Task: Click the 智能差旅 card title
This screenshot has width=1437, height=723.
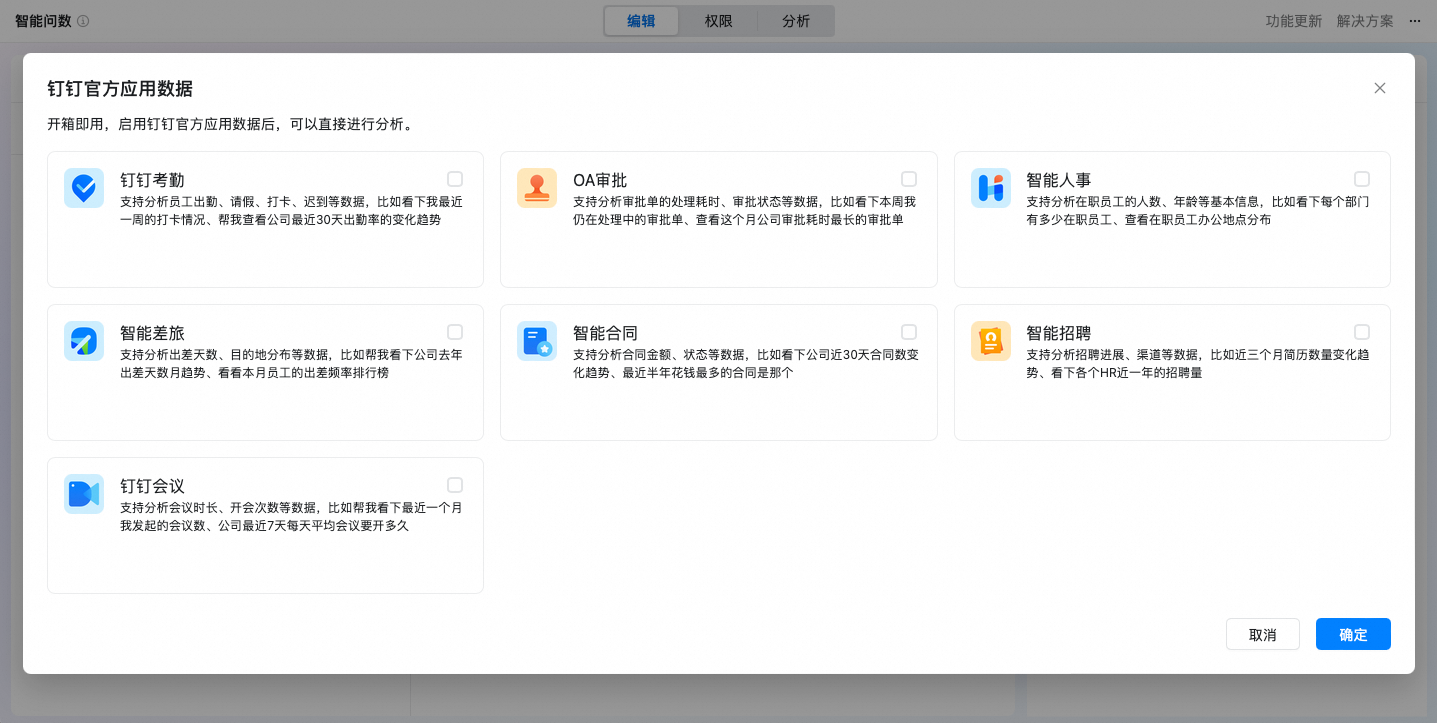Action: pos(152,334)
